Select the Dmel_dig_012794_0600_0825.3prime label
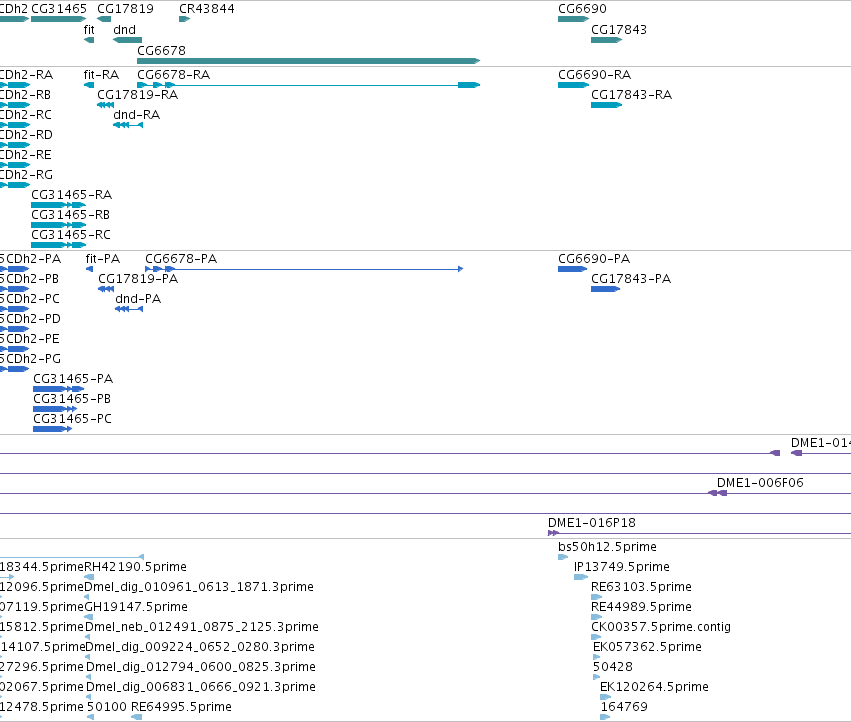851x722 pixels. 201,667
